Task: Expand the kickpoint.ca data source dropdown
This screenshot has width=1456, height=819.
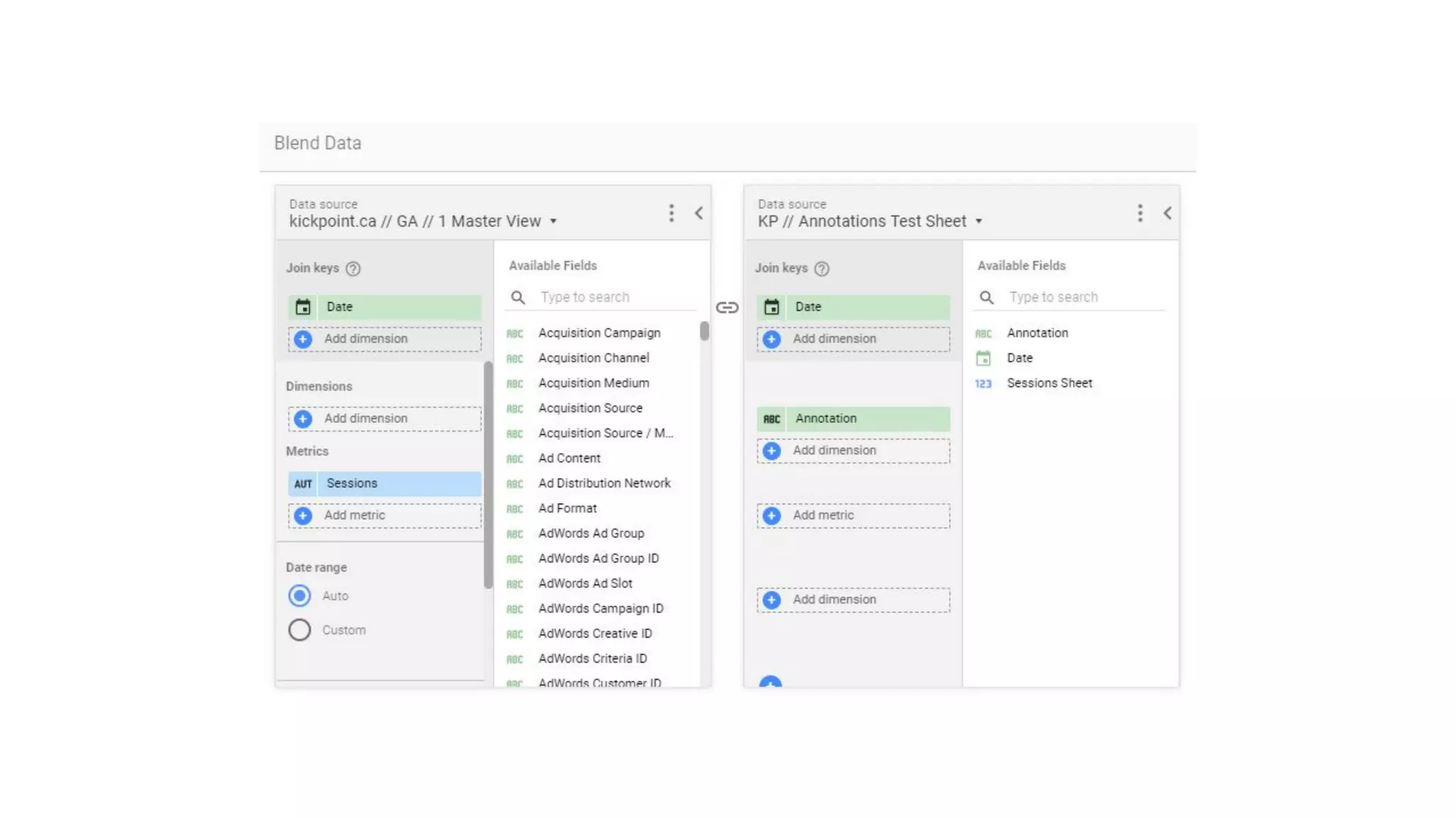Action: pyautogui.click(x=553, y=222)
